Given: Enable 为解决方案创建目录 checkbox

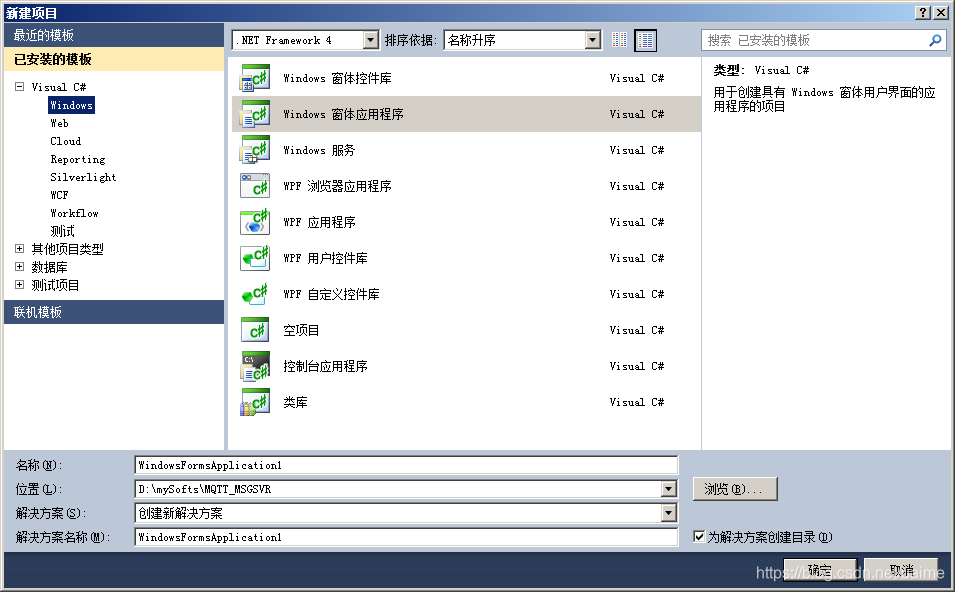Looking at the screenshot, I should coord(700,537).
